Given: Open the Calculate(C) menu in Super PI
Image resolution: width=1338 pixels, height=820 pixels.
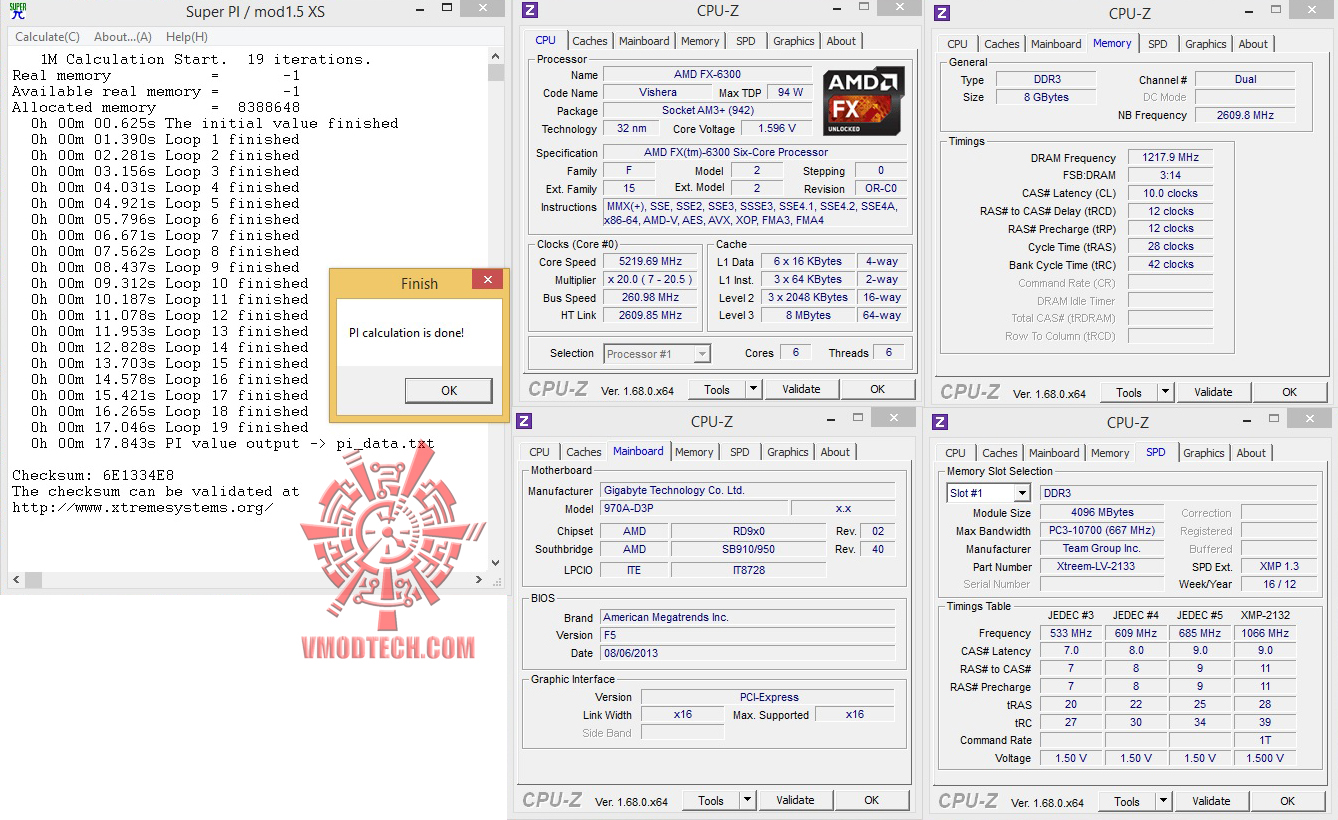Looking at the screenshot, I should click(47, 37).
